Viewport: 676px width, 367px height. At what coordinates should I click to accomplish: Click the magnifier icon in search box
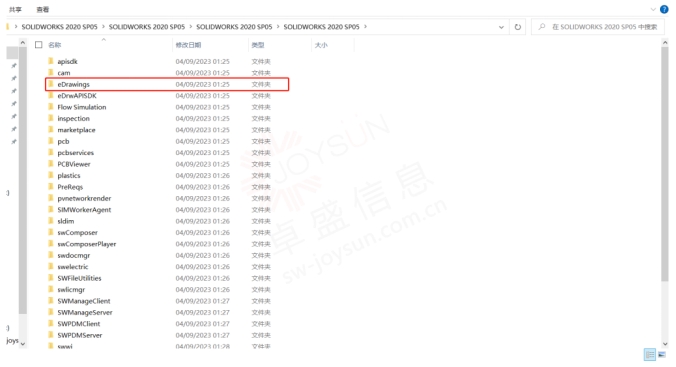click(542, 27)
